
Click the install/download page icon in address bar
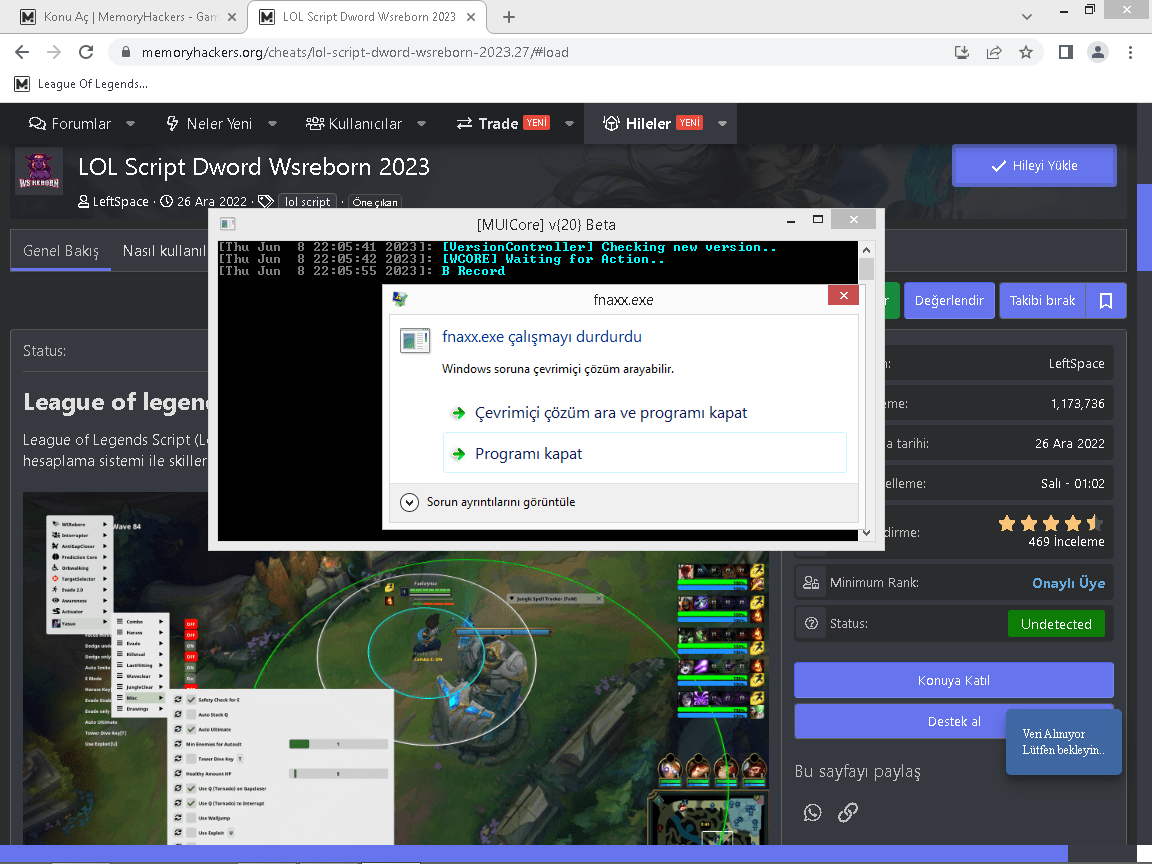pyautogui.click(x=962, y=52)
